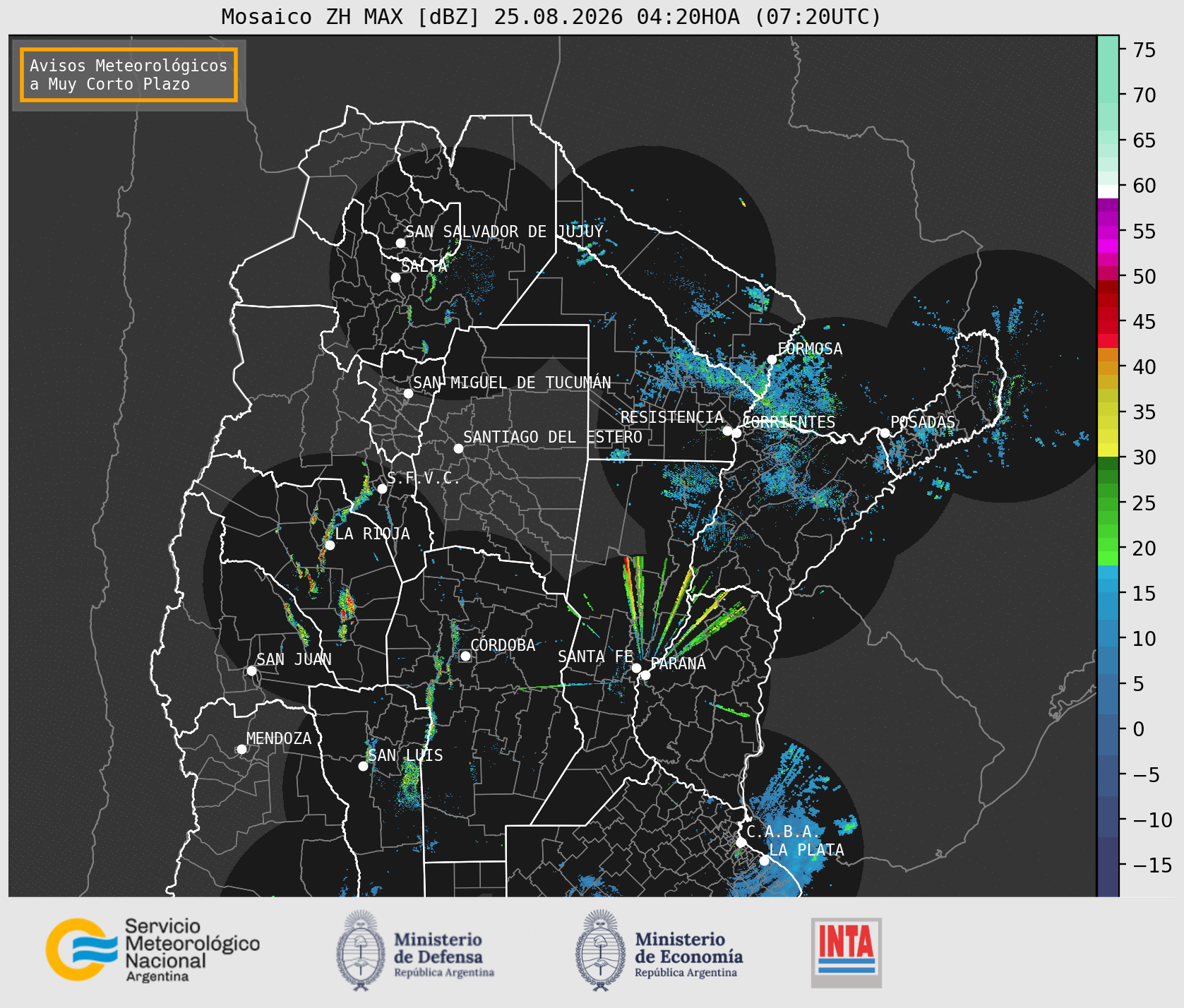Click the FORMOSA label text
The width and height of the screenshot is (1184, 1008).
click(810, 349)
